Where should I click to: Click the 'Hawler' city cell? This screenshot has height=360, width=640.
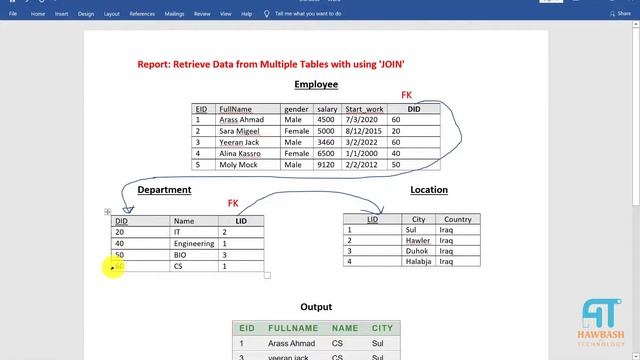click(418, 240)
